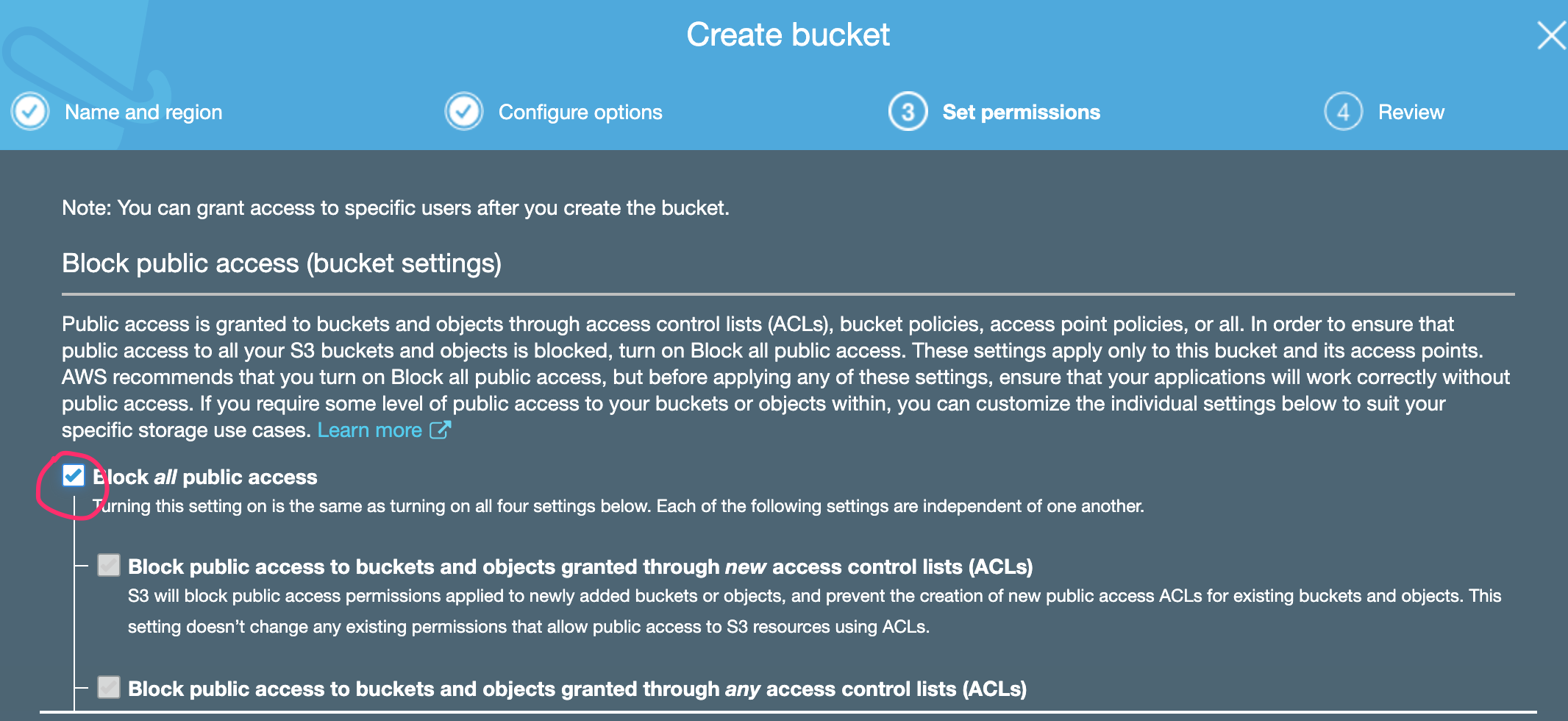Go back to the Name and region step
This screenshot has width=1568, height=721.
pos(143,112)
